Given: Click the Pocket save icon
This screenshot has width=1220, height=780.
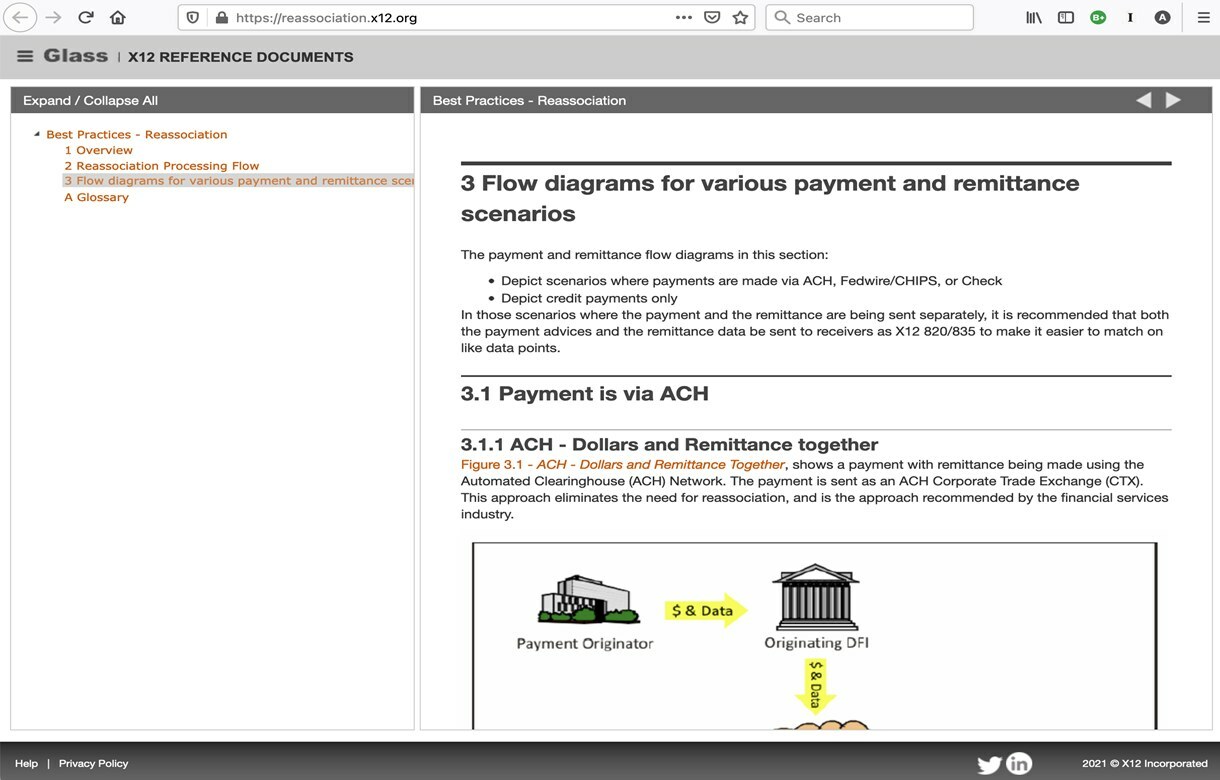Looking at the screenshot, I should tap(712, 17).
